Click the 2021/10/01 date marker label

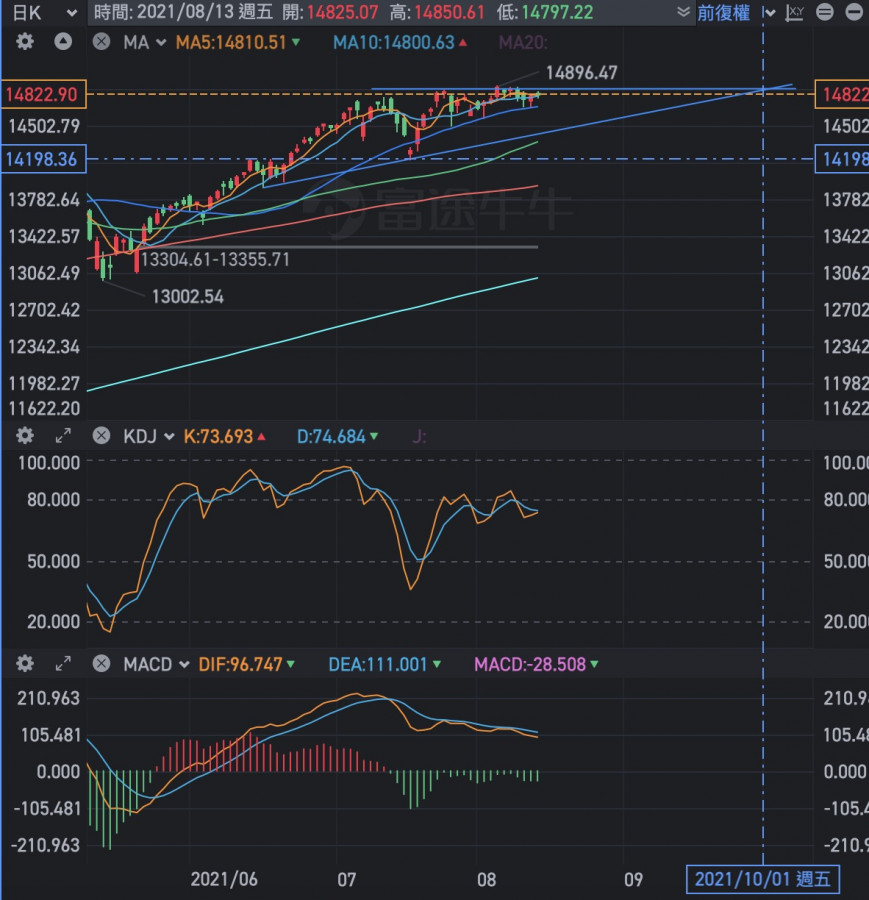tap(763, 879)
